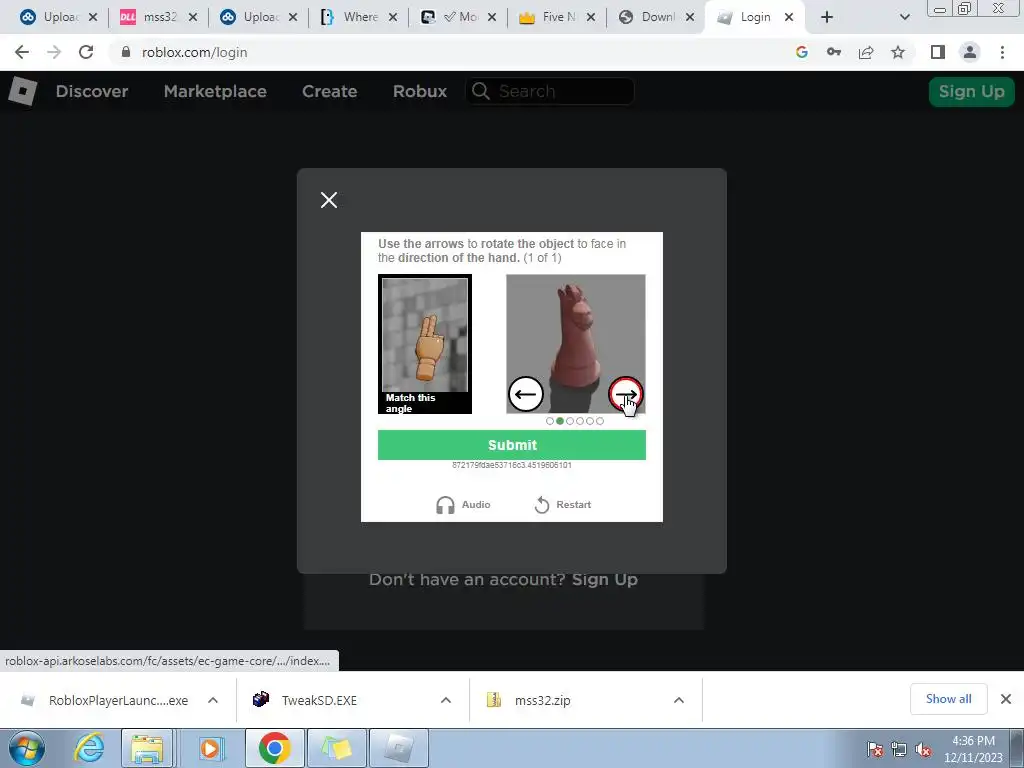Image resolution: width=1024 pixels, height=768 pixels.
Task: Open the taskbar clock showing 4:36 PM
Action: point(973,749)
